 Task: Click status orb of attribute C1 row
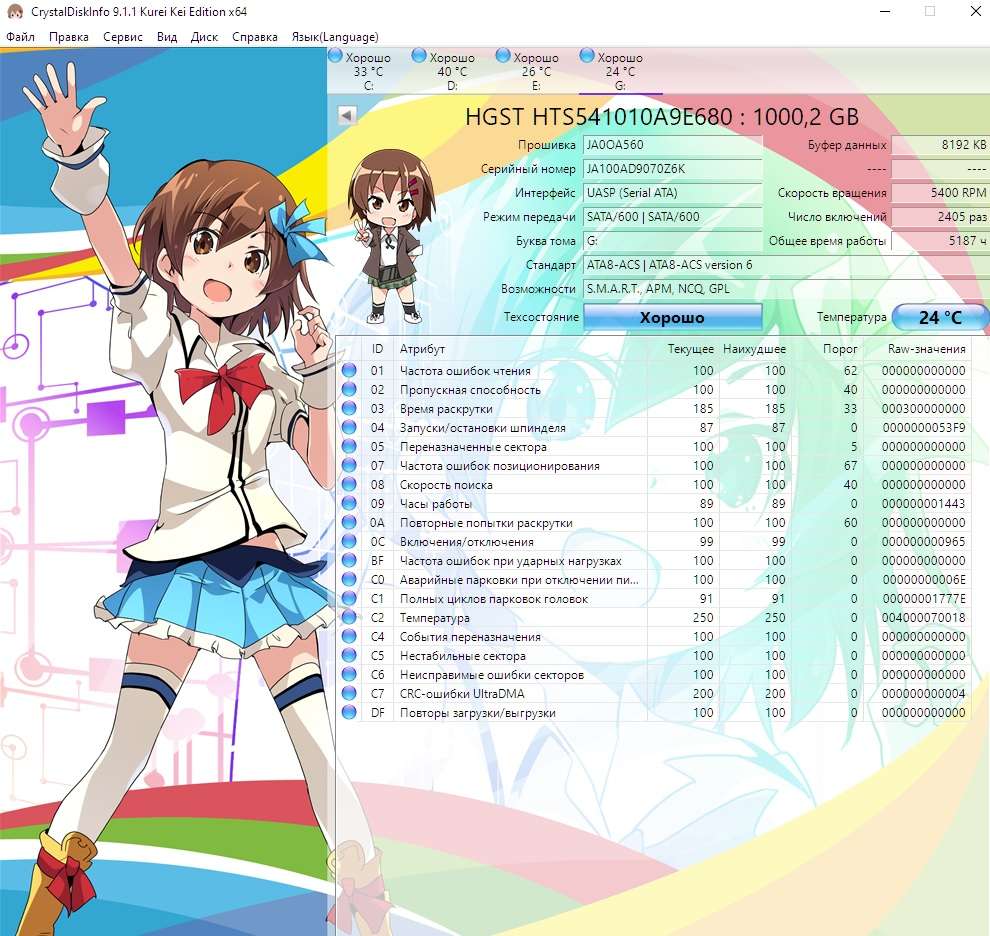pyautogui.click(x=349, y=598)
